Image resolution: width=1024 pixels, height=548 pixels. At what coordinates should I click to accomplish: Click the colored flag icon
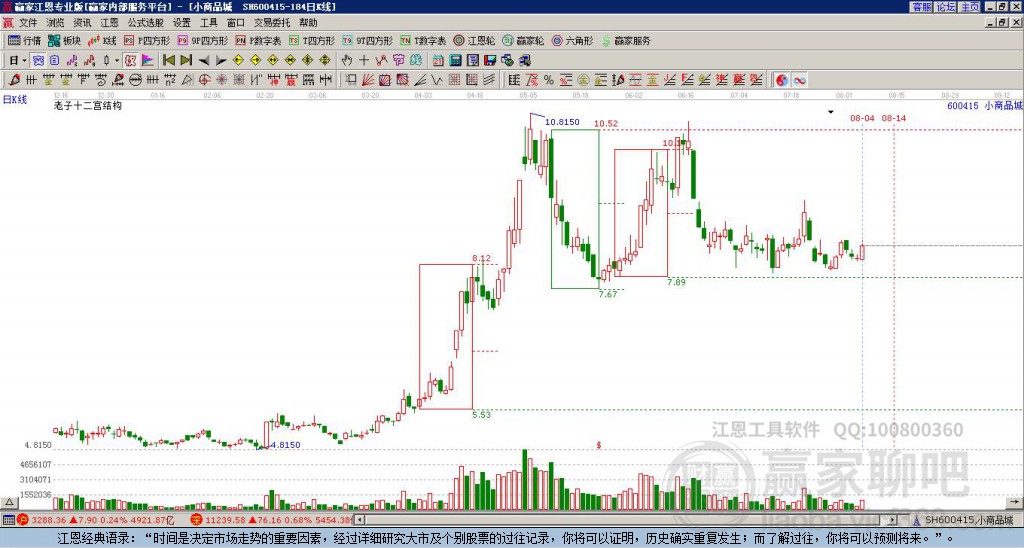[148, 60]
